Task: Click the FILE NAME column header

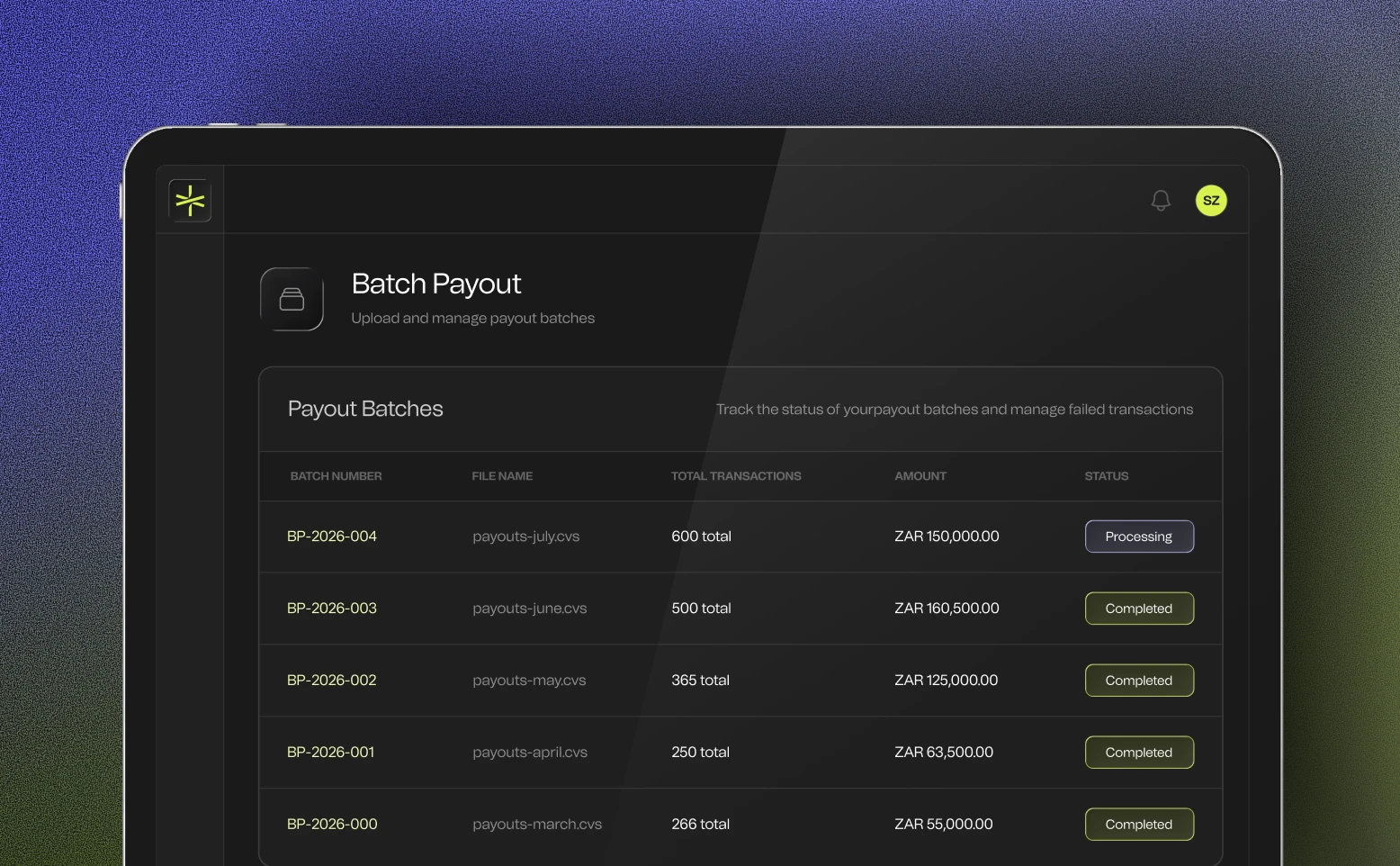Action: [x=502, y=475]
